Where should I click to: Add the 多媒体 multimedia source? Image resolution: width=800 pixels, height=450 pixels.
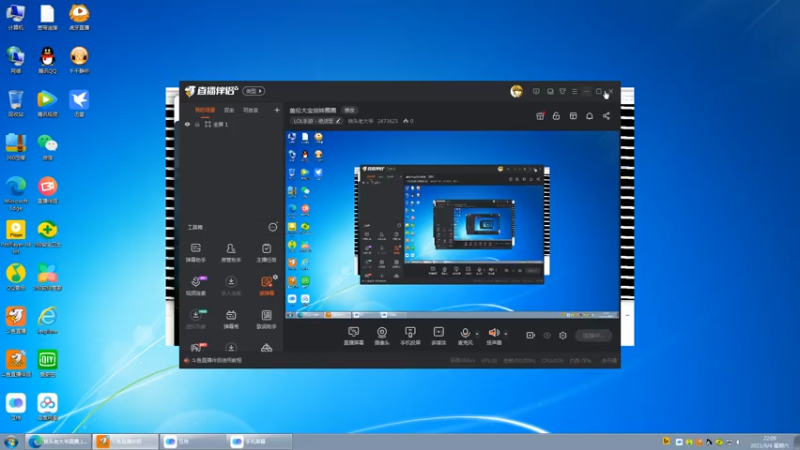tap(438, 336)
